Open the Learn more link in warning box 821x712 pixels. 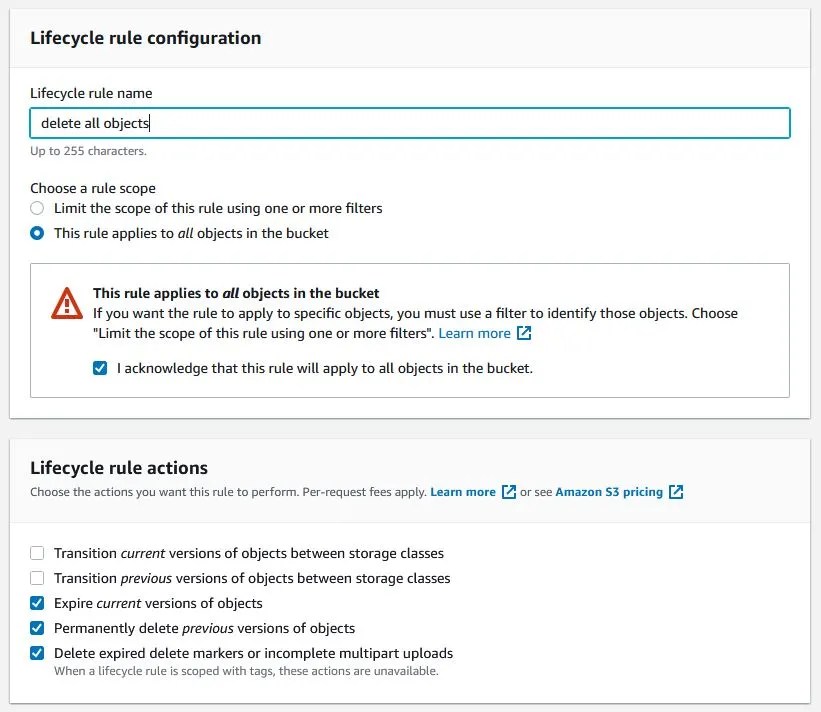476,333
